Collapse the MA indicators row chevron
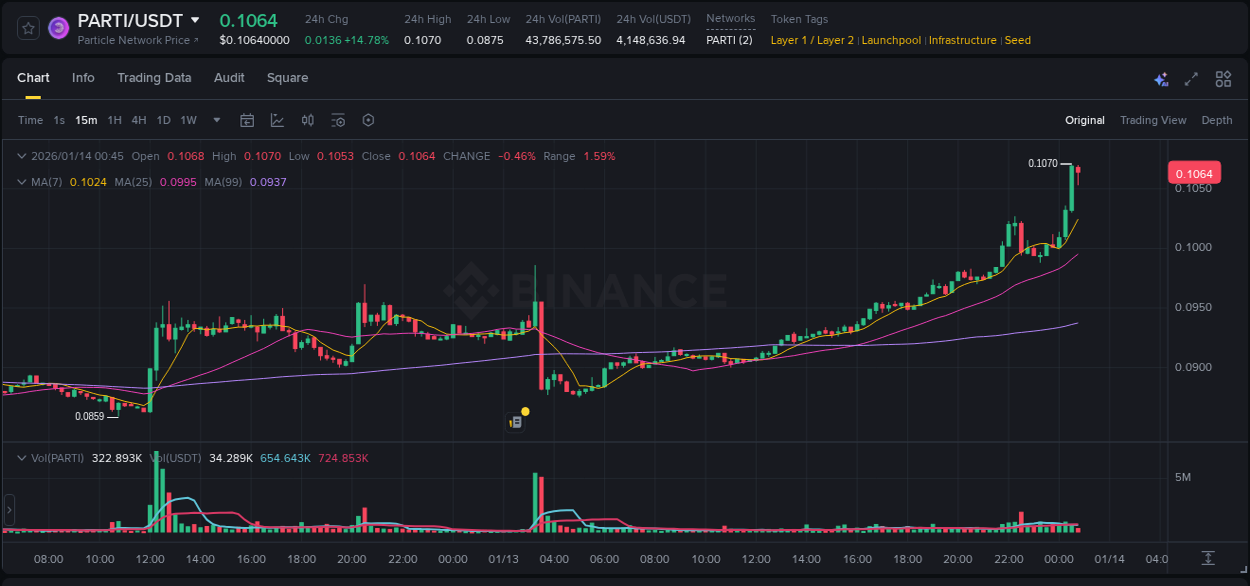The width and height of the screenshot is (1250, 586). 22,182
